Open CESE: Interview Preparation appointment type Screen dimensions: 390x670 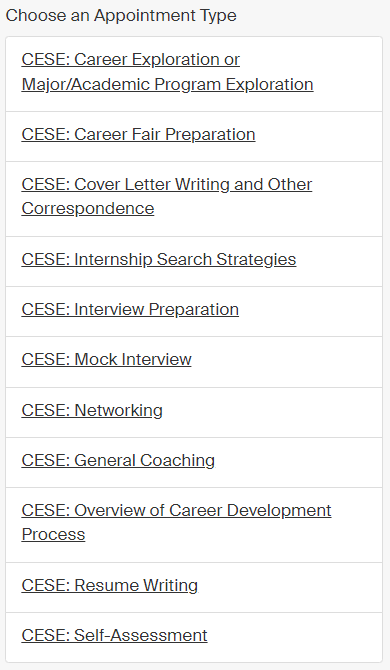pyautogui.click(x=130, y=309)
